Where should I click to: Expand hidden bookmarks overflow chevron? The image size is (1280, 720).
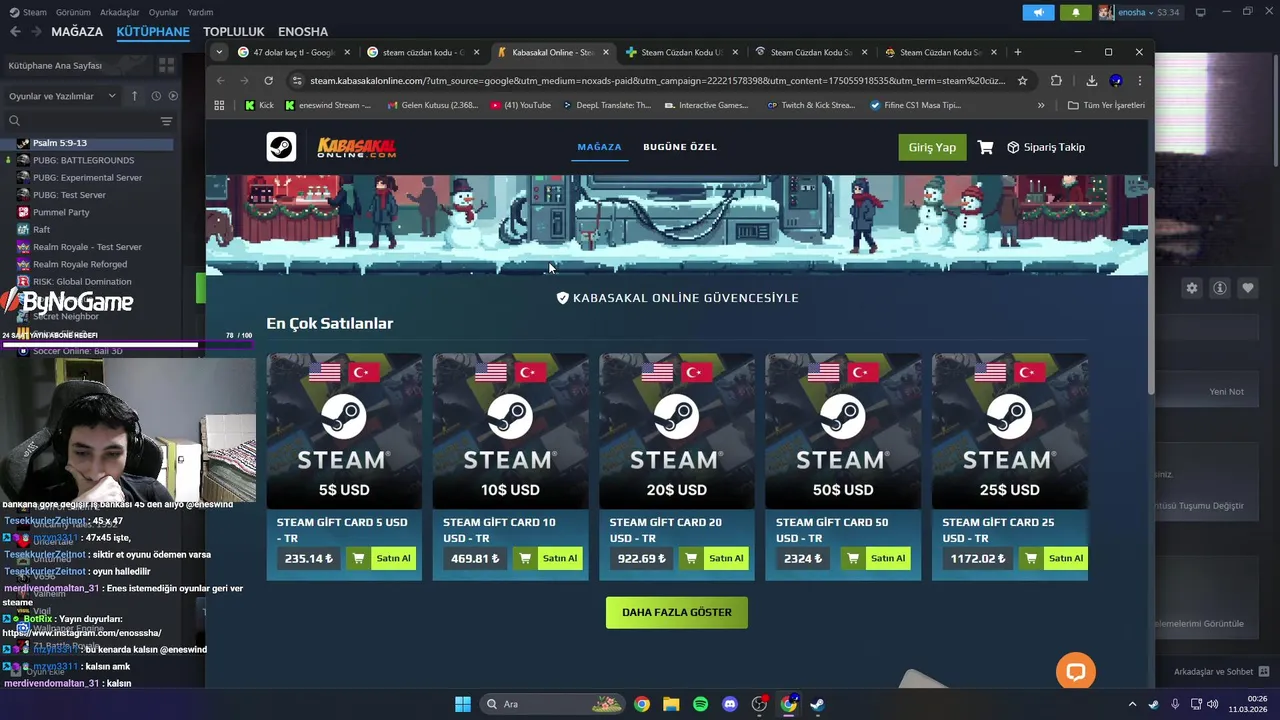1041,105
